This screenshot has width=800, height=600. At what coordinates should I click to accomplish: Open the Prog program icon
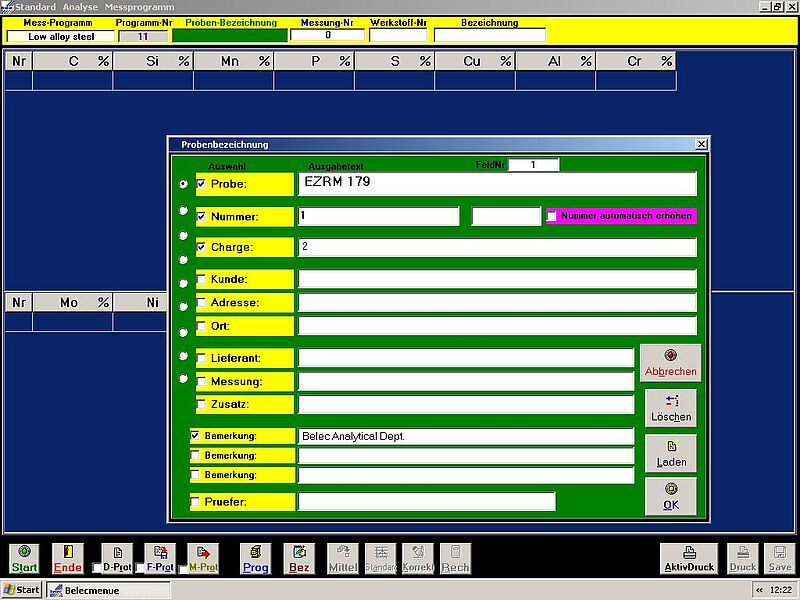click(x=256, y=559)
